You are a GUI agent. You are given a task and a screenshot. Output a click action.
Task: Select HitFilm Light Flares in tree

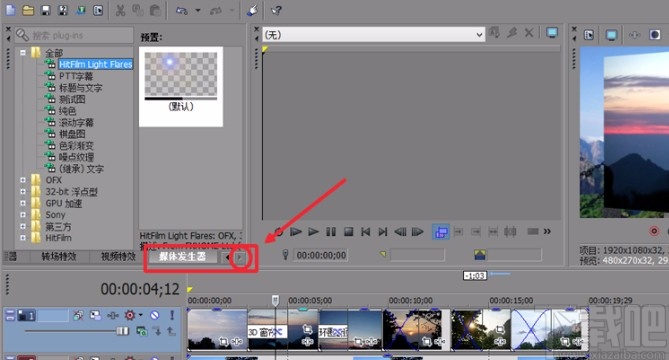[96, 64]
